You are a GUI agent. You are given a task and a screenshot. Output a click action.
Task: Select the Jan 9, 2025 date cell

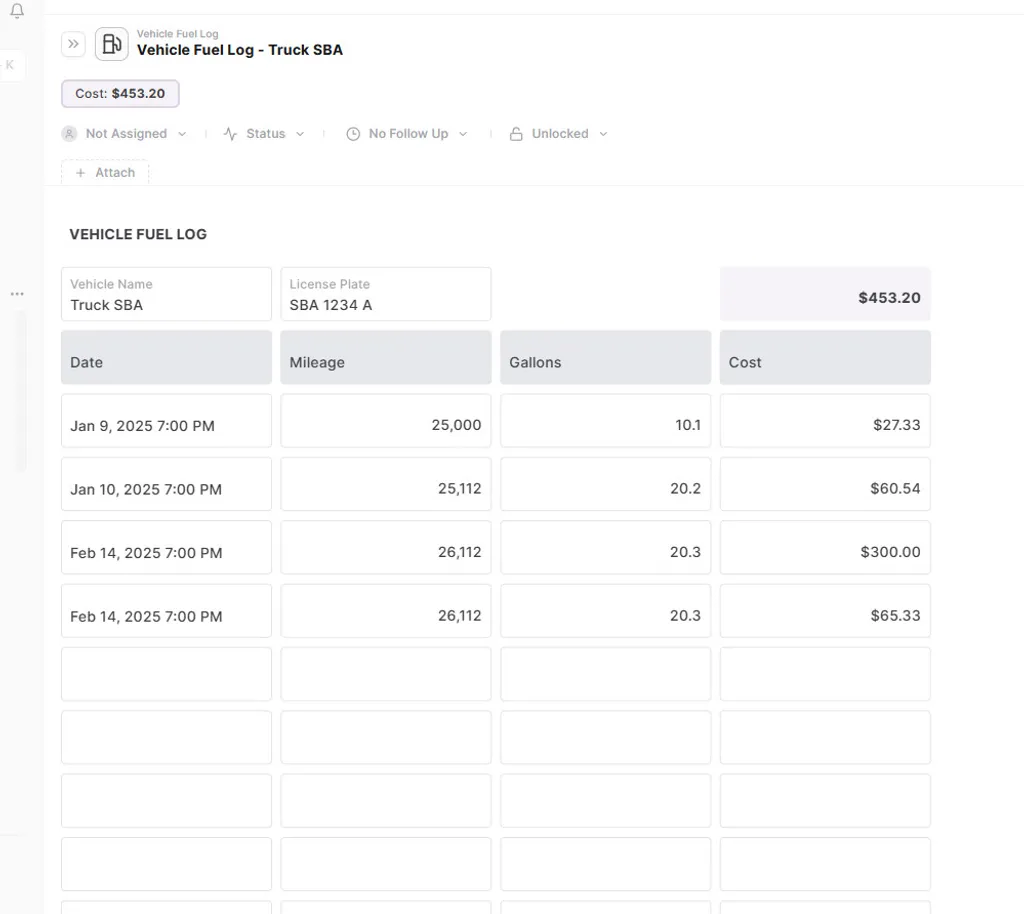(x=166, y=425)
